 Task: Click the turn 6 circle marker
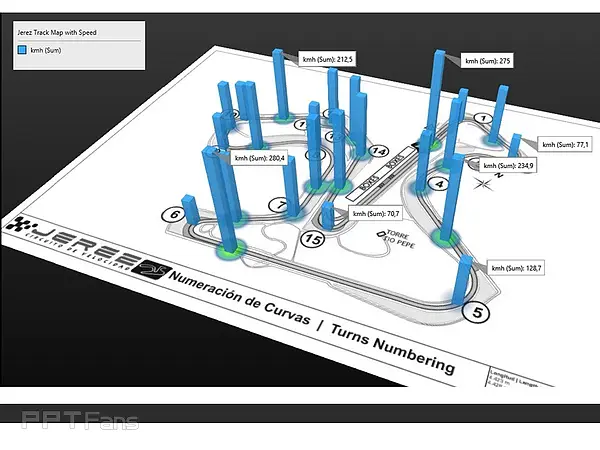point(174,214)
